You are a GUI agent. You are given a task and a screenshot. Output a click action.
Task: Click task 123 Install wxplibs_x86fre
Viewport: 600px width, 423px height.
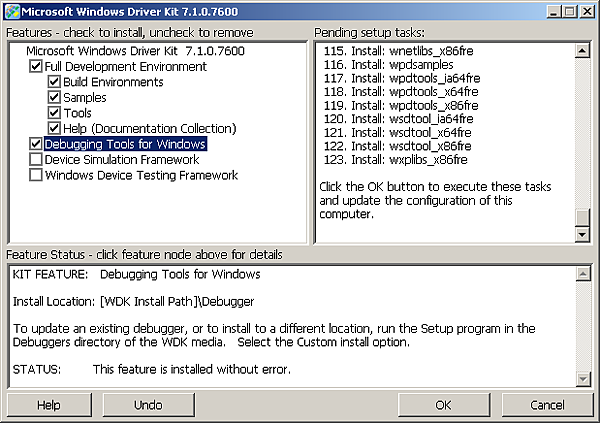(395, 160)
